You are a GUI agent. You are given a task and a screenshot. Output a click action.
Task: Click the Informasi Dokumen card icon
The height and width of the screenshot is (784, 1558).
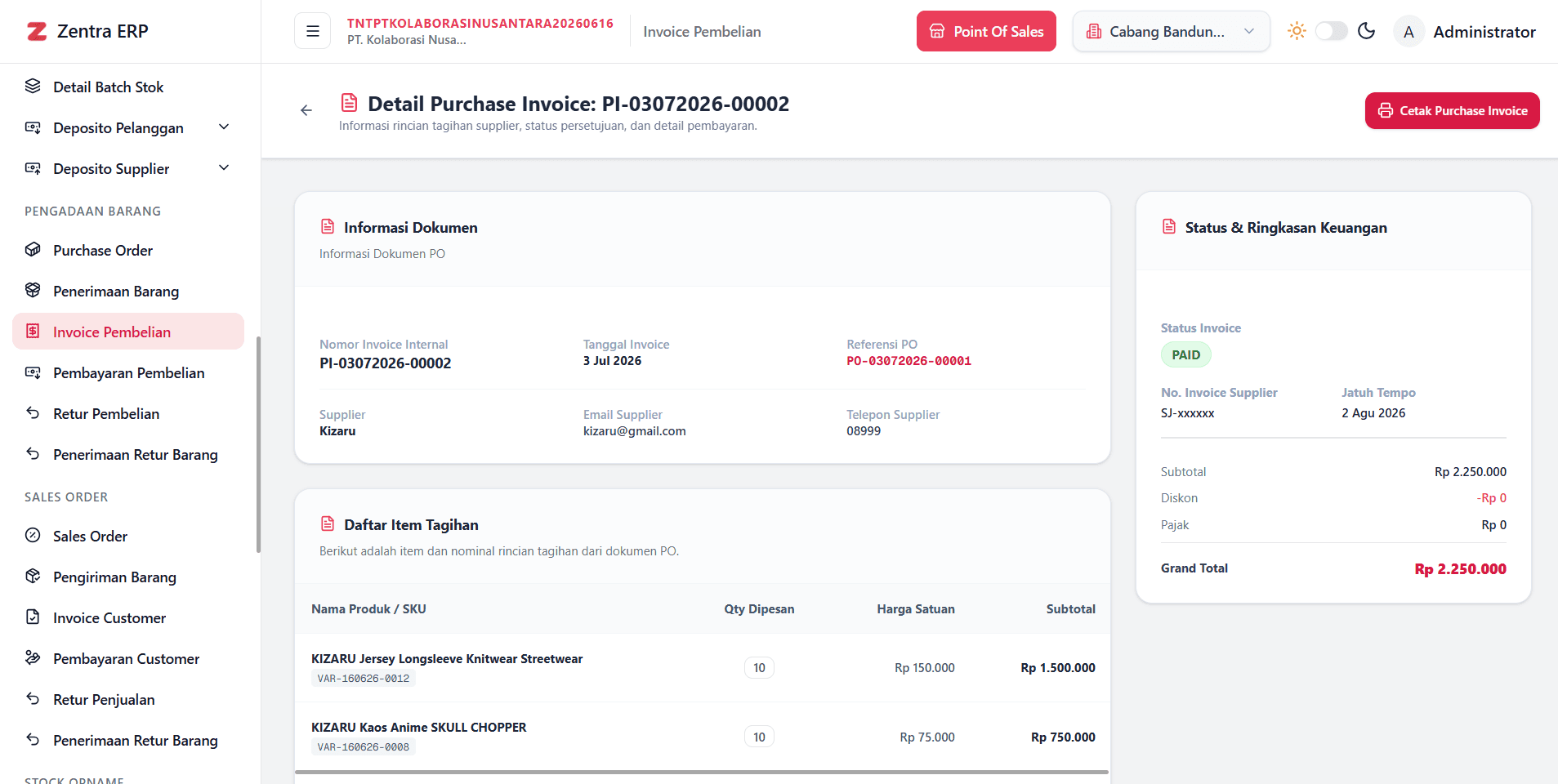tap(328, 226)
